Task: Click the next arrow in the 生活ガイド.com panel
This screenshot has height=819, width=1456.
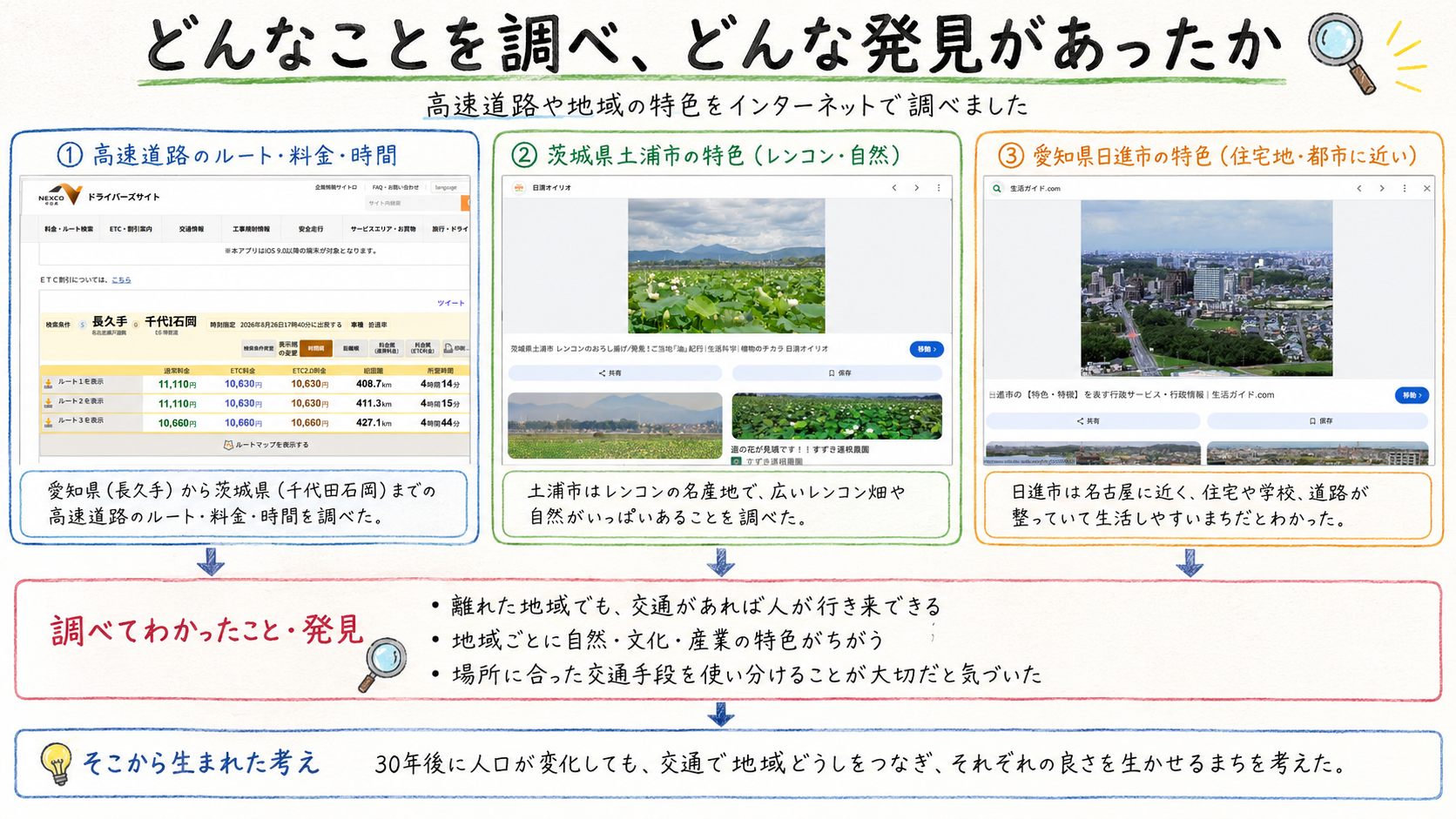Action: pos(1381,188)
